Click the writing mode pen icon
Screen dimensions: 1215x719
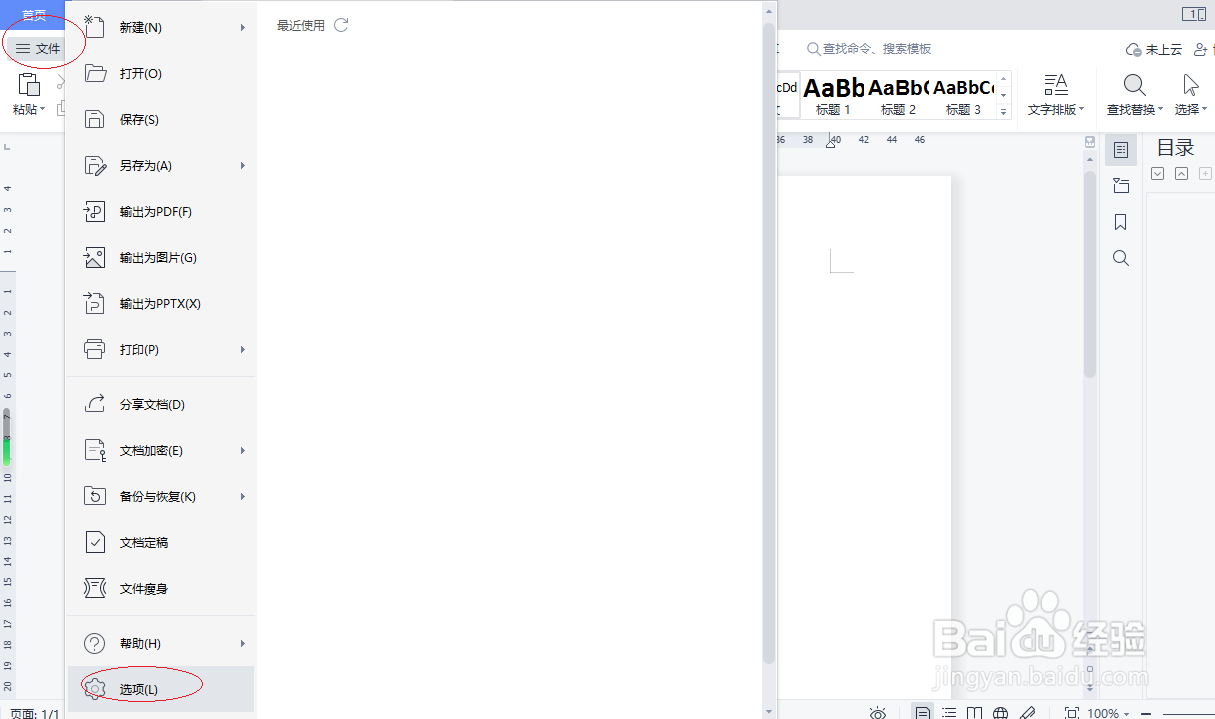coord(1026,712)
